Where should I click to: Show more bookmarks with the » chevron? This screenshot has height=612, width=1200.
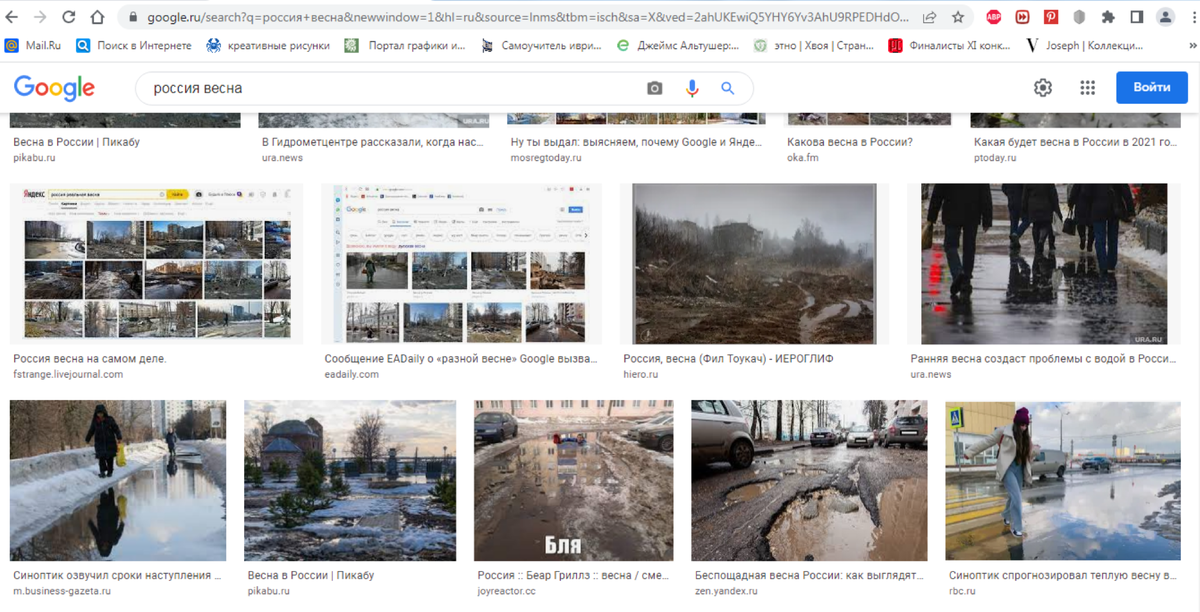(x=1191, y=45)
